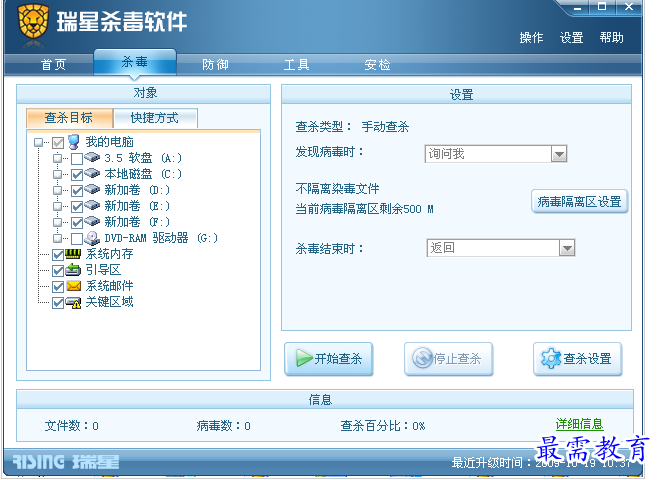Image resolution: width=658 pixels, height=480 pixels.
Task: Click the 文件数：0 status text
Action: [x=72, y=426]
